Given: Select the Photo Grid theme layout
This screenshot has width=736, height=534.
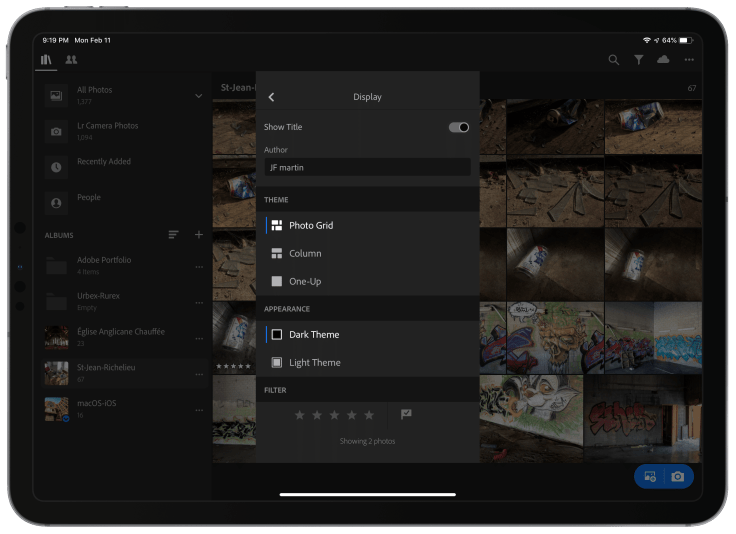Looking at the screenshot, I should 310,226.
